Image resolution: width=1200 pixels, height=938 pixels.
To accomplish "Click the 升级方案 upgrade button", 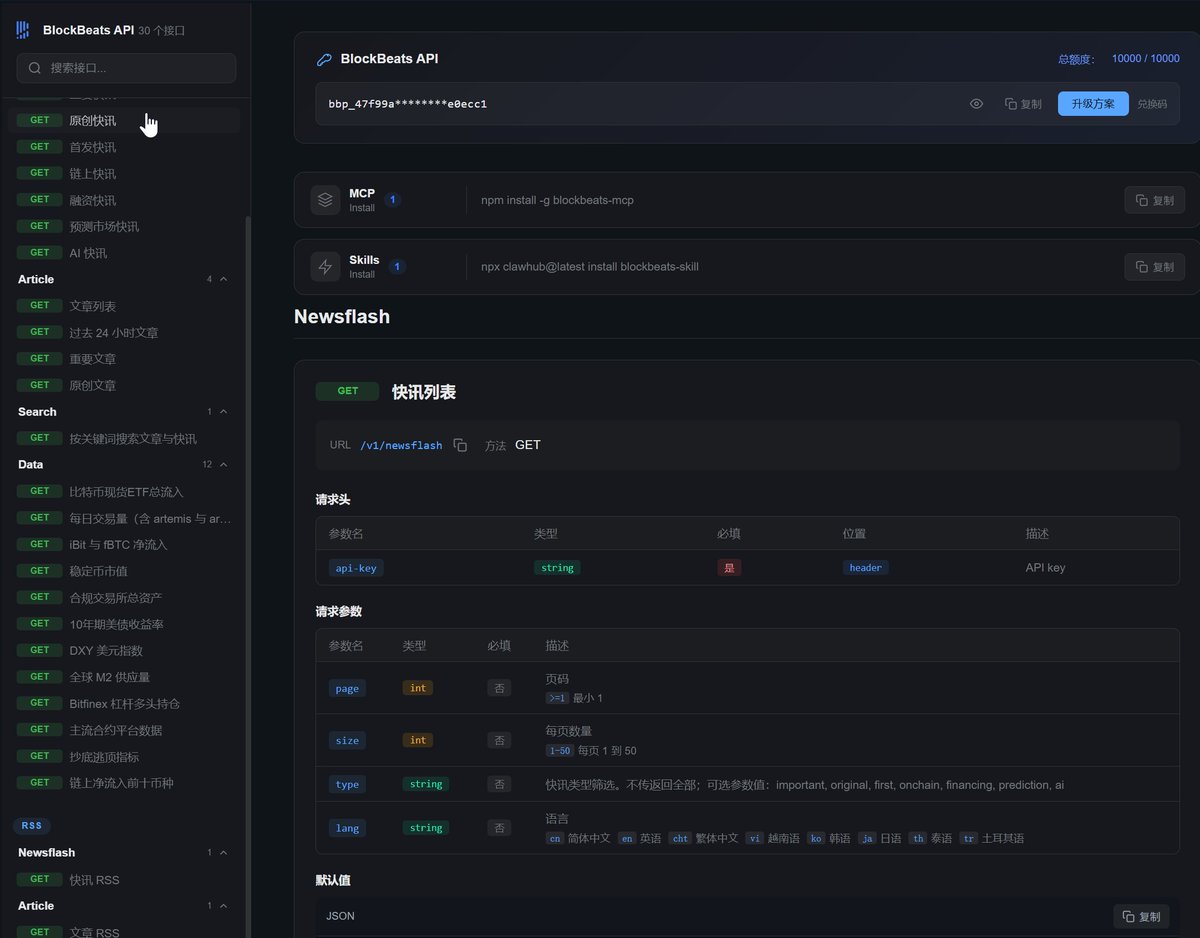I will click(1093, 104).
